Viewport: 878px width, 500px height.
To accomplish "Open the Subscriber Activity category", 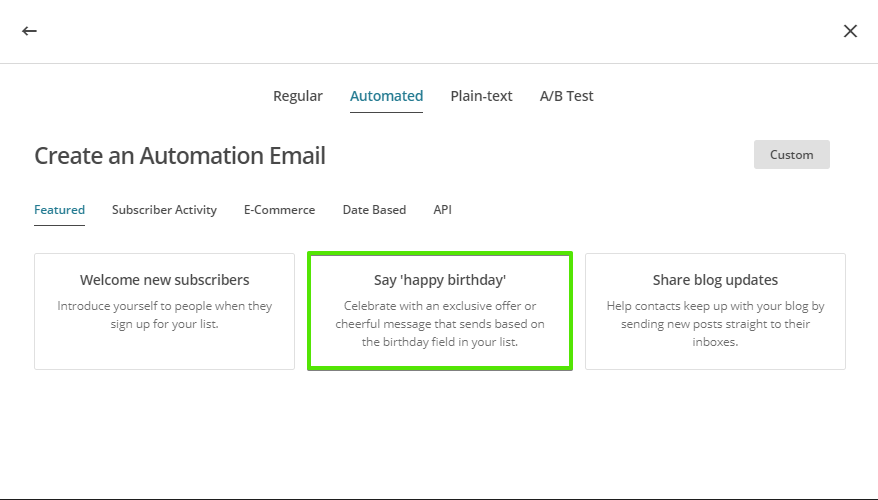I will click(x=164, y=209).
